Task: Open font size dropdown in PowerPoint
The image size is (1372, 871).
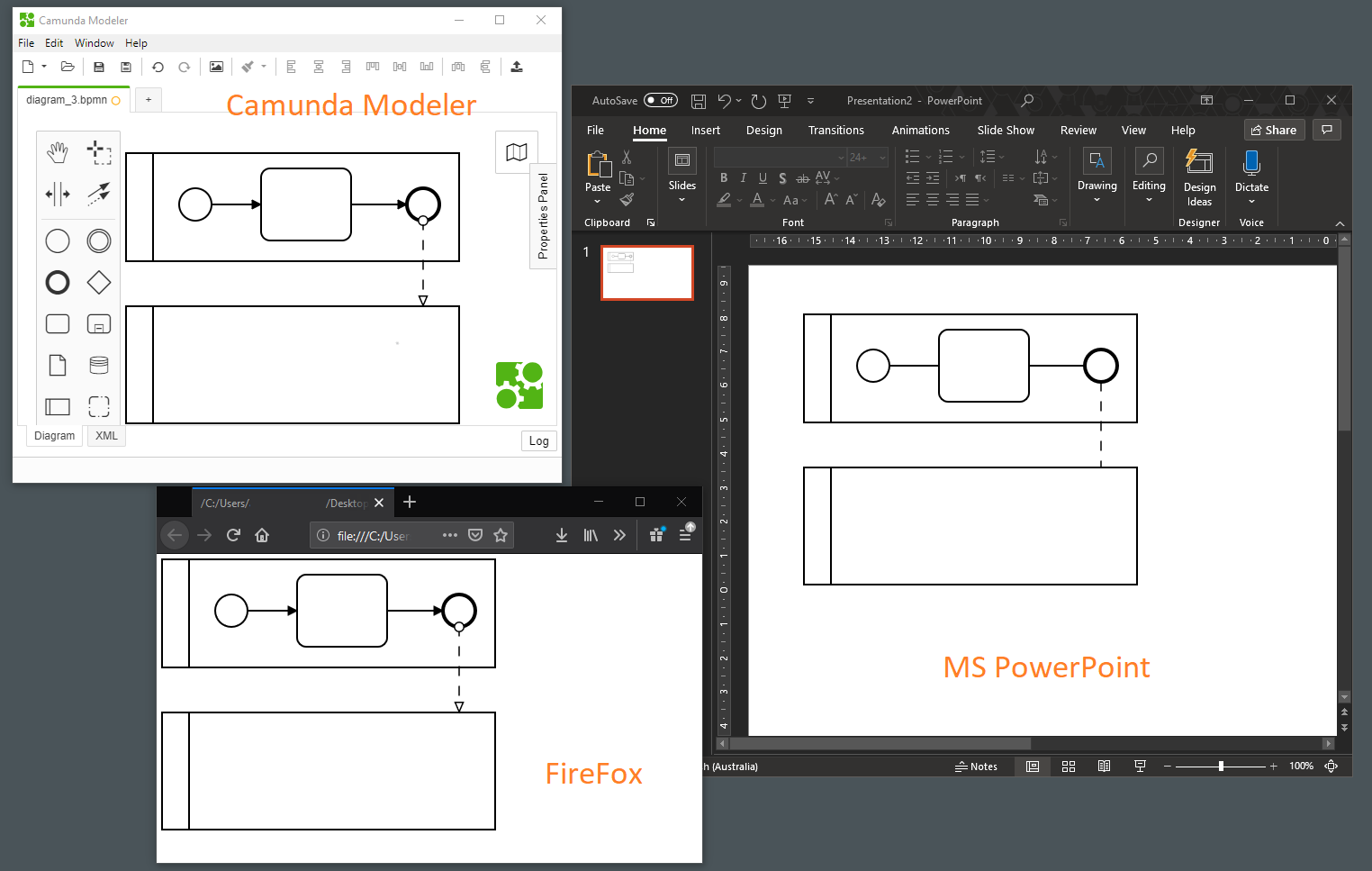Action: coord(883,158)
